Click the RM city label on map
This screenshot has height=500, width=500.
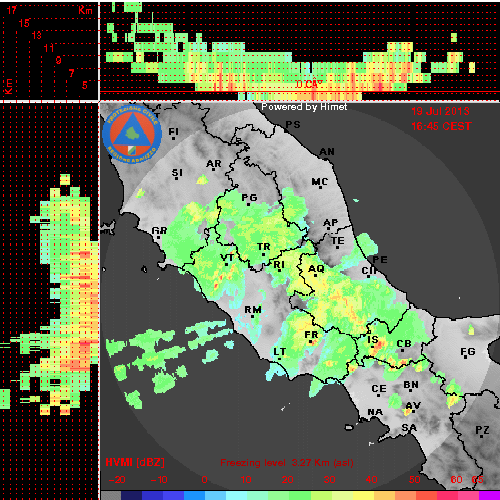click(253, 310)
